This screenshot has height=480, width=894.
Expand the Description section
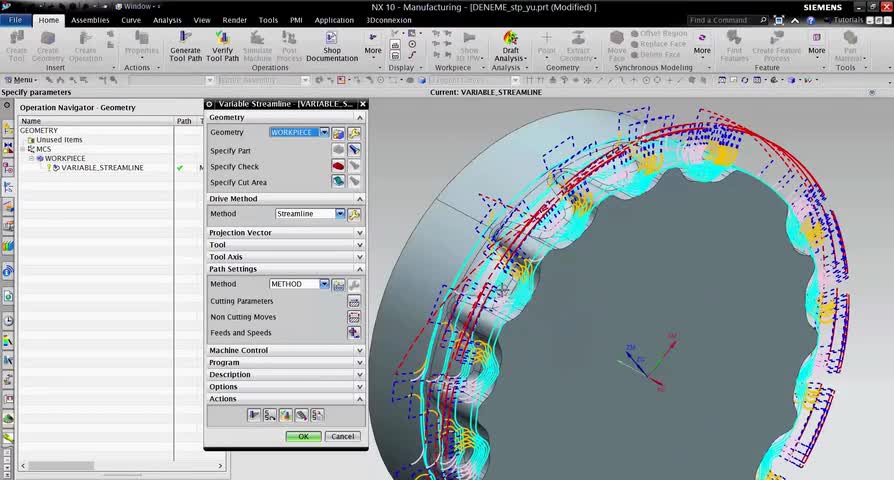[286, 374]
